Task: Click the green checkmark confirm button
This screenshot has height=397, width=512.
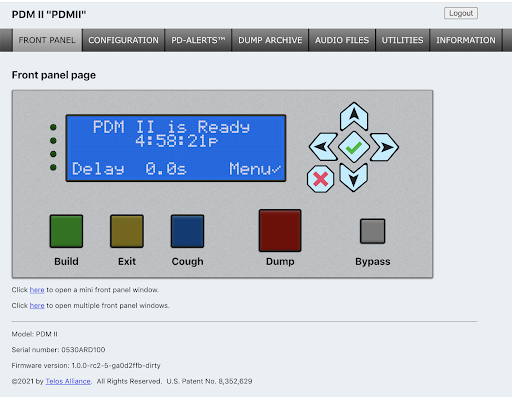Action: 354,147
